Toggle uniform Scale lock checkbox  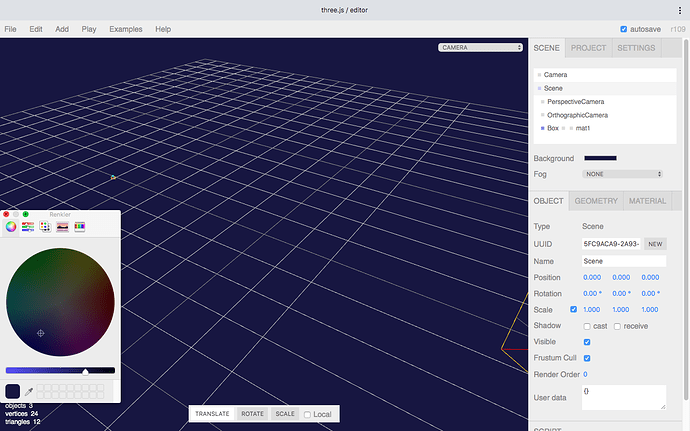point(573,309)
